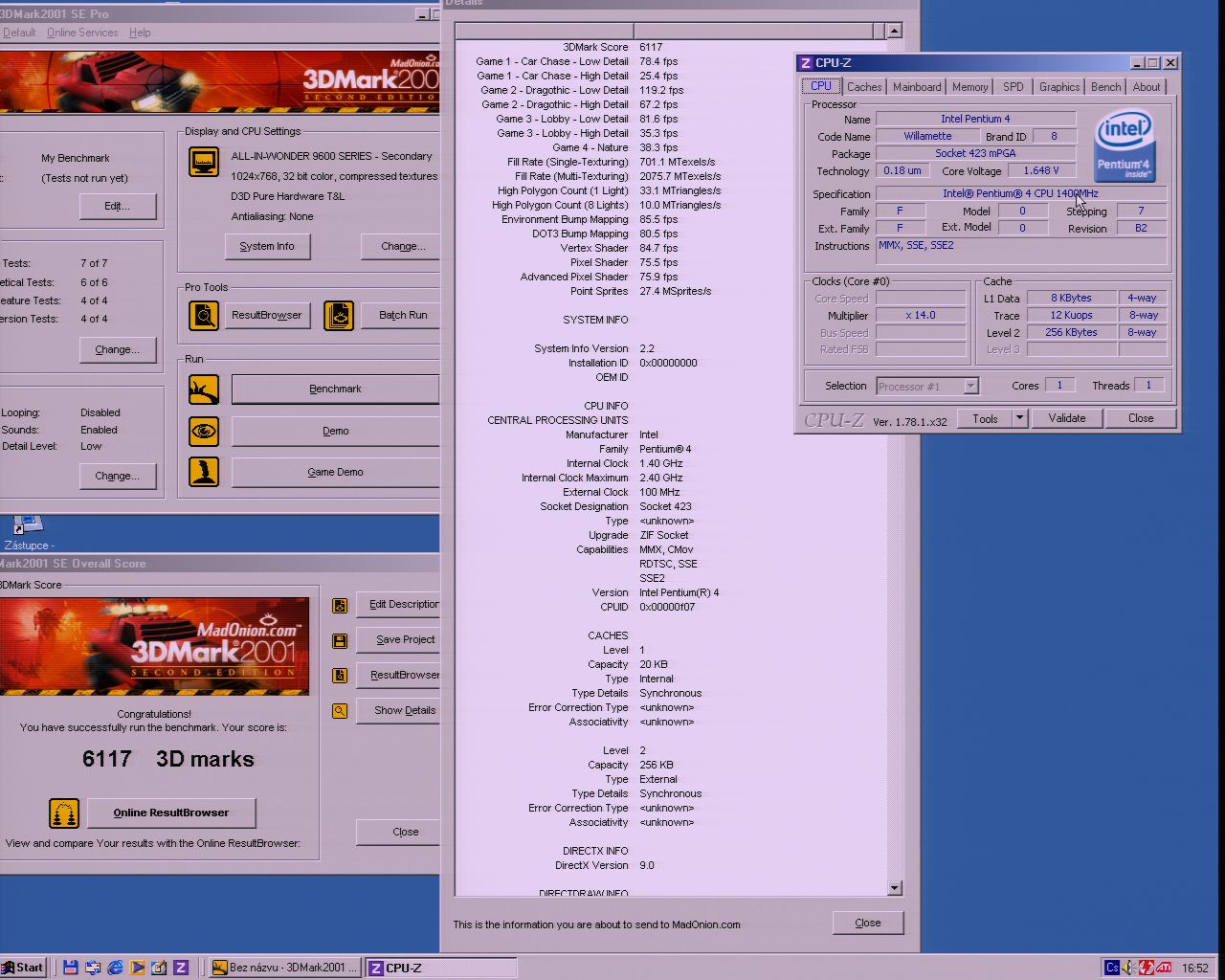The image size is (1225, 980).
Task: Click the Intel Pentium 4 logo in CPU-Z
Action: [x=1125, y=146]
